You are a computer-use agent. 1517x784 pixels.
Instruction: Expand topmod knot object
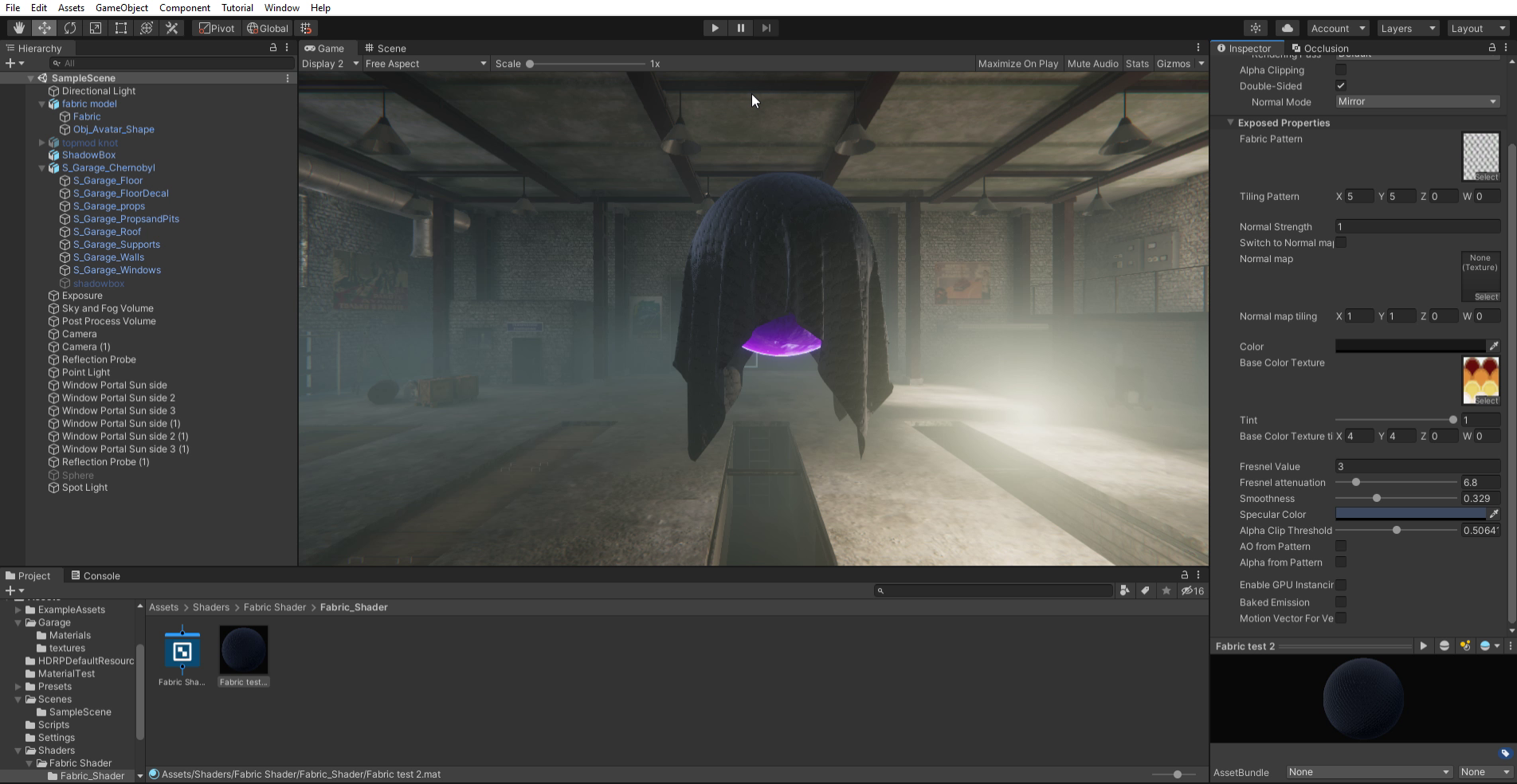[x=41, y=143]
